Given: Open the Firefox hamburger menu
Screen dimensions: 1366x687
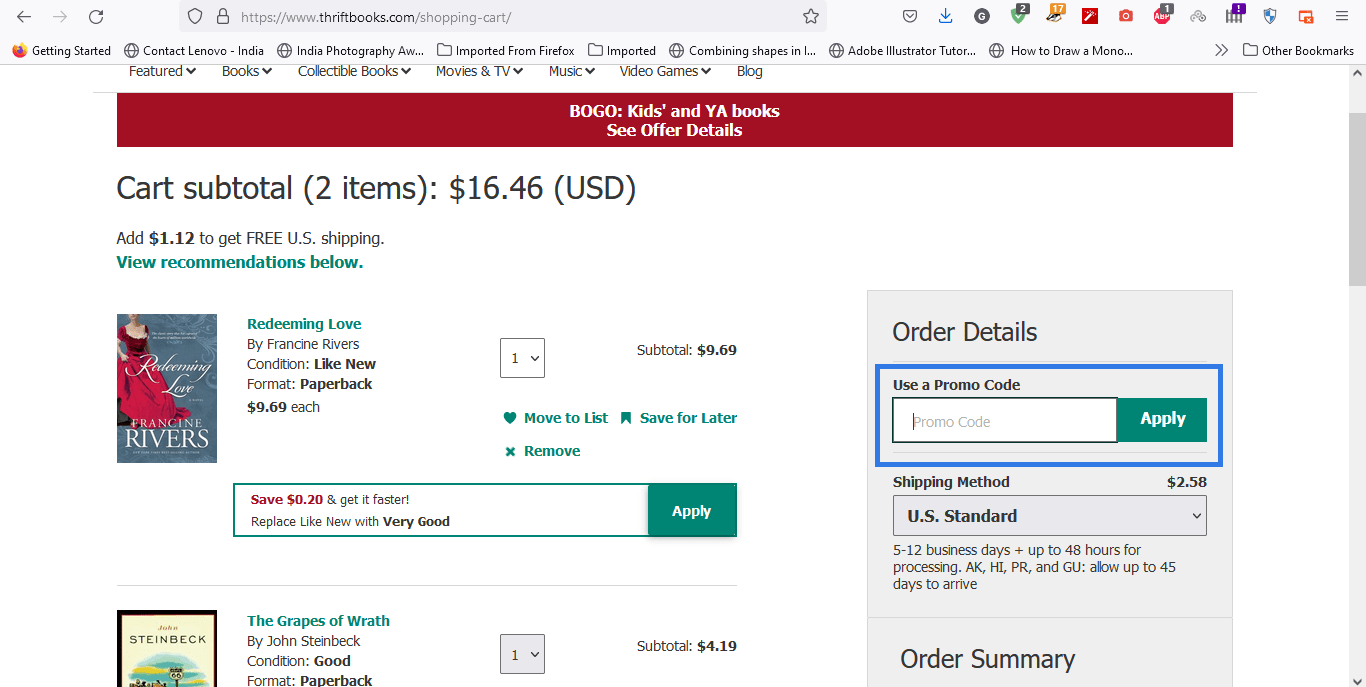Looking at the screenshot, I should pos(1342,17).
